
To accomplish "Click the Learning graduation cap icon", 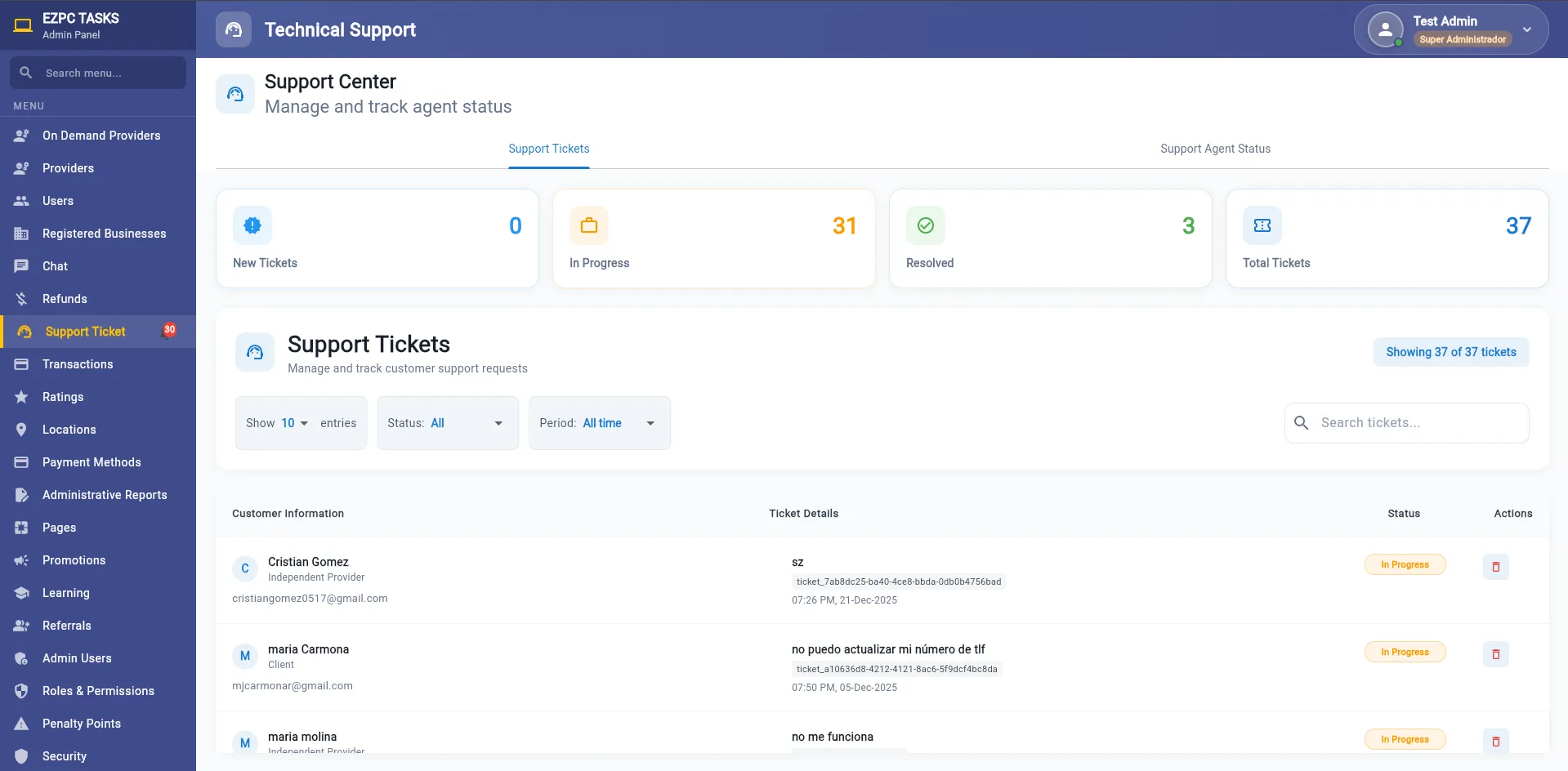I will 22,593.
